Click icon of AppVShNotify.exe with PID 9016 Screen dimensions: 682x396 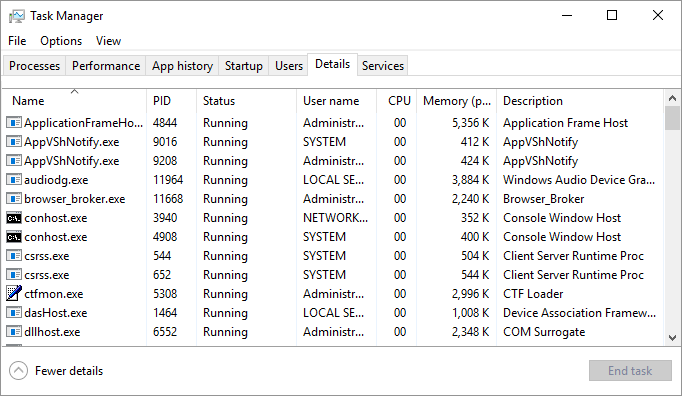tap(14, 142)
